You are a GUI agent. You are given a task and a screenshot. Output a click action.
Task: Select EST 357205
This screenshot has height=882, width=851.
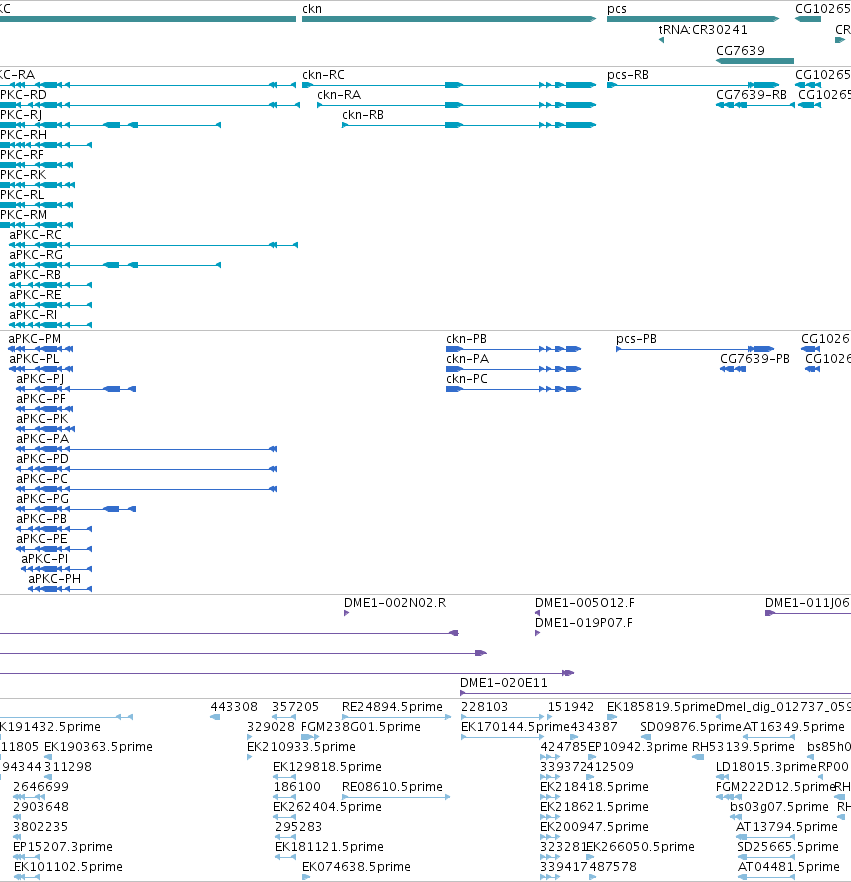pos(284,717)
